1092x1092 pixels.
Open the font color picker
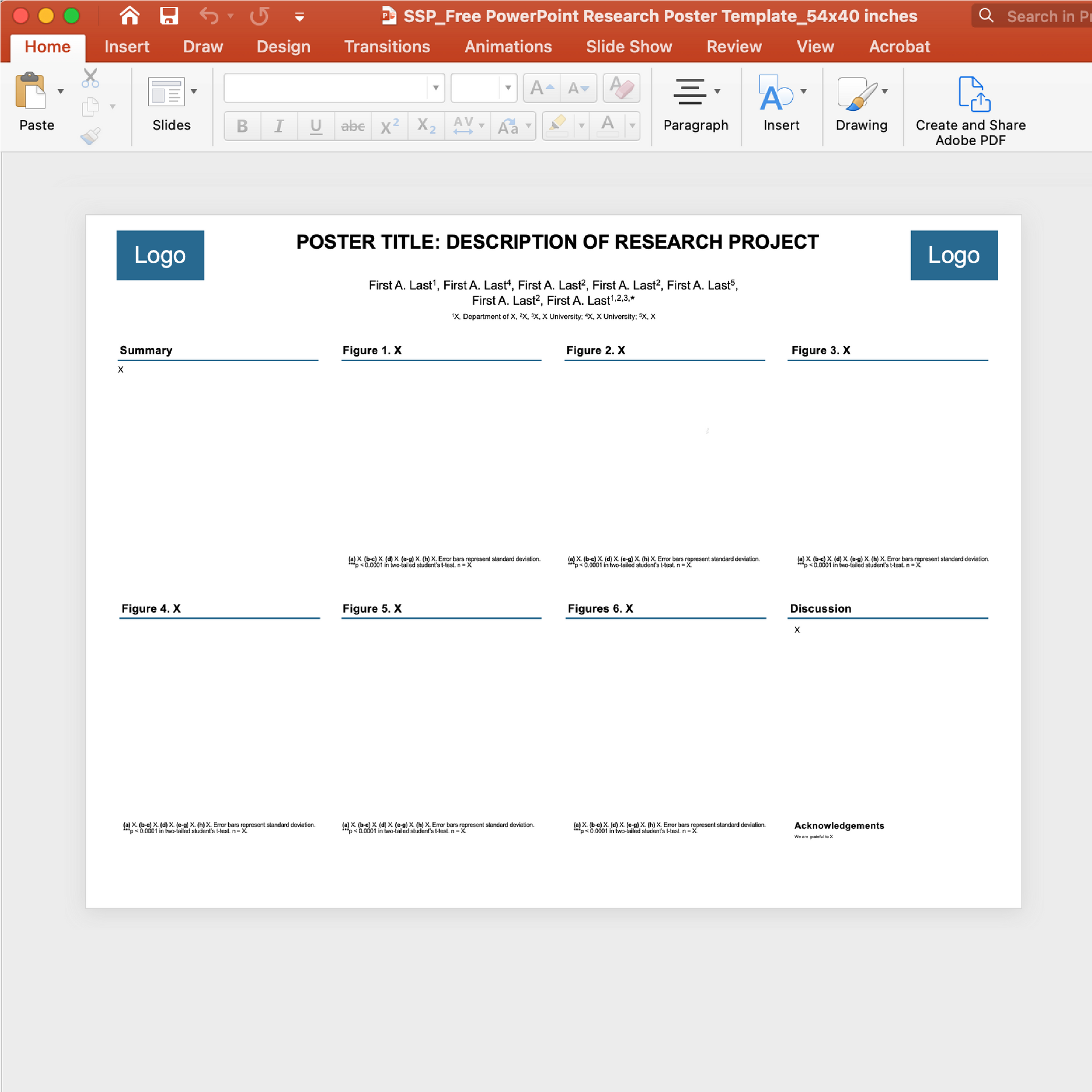[x=632, y=126]
